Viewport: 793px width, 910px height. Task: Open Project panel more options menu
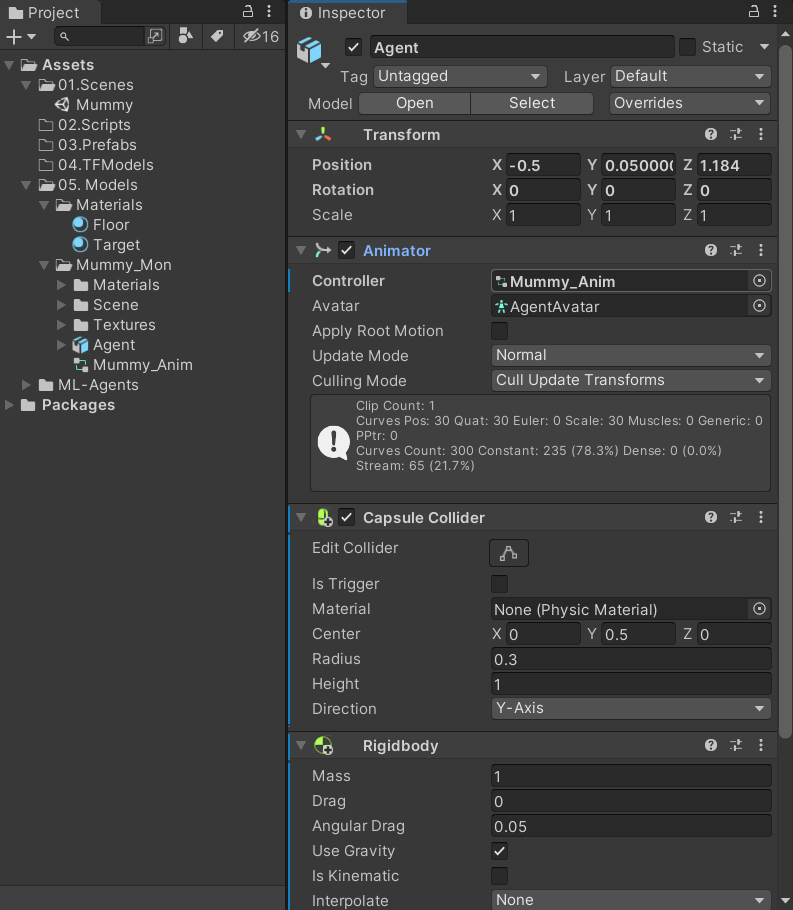269,11
